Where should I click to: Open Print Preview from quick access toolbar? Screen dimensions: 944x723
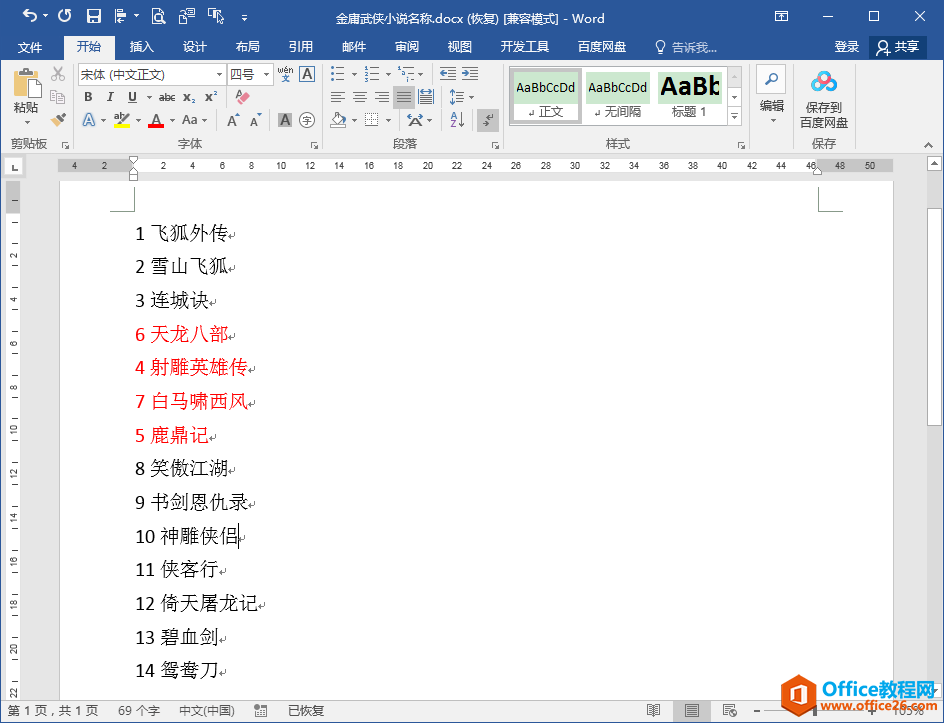click(158, 17)
